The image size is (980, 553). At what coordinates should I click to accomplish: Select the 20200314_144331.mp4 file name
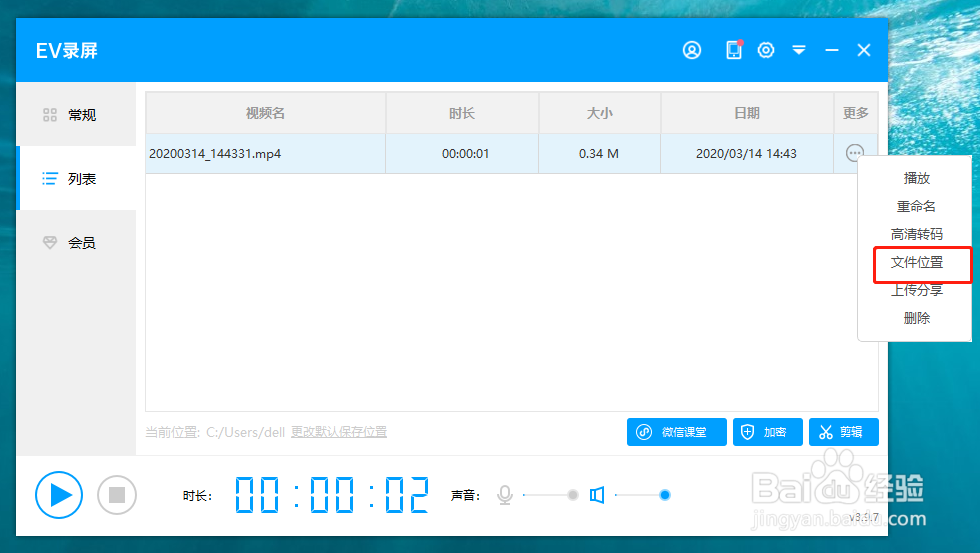coord(215,154)
